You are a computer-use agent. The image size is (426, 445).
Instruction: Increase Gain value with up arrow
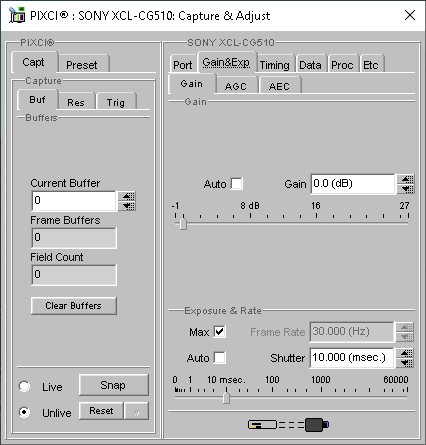pyautogui.click(x=406, y=179)
